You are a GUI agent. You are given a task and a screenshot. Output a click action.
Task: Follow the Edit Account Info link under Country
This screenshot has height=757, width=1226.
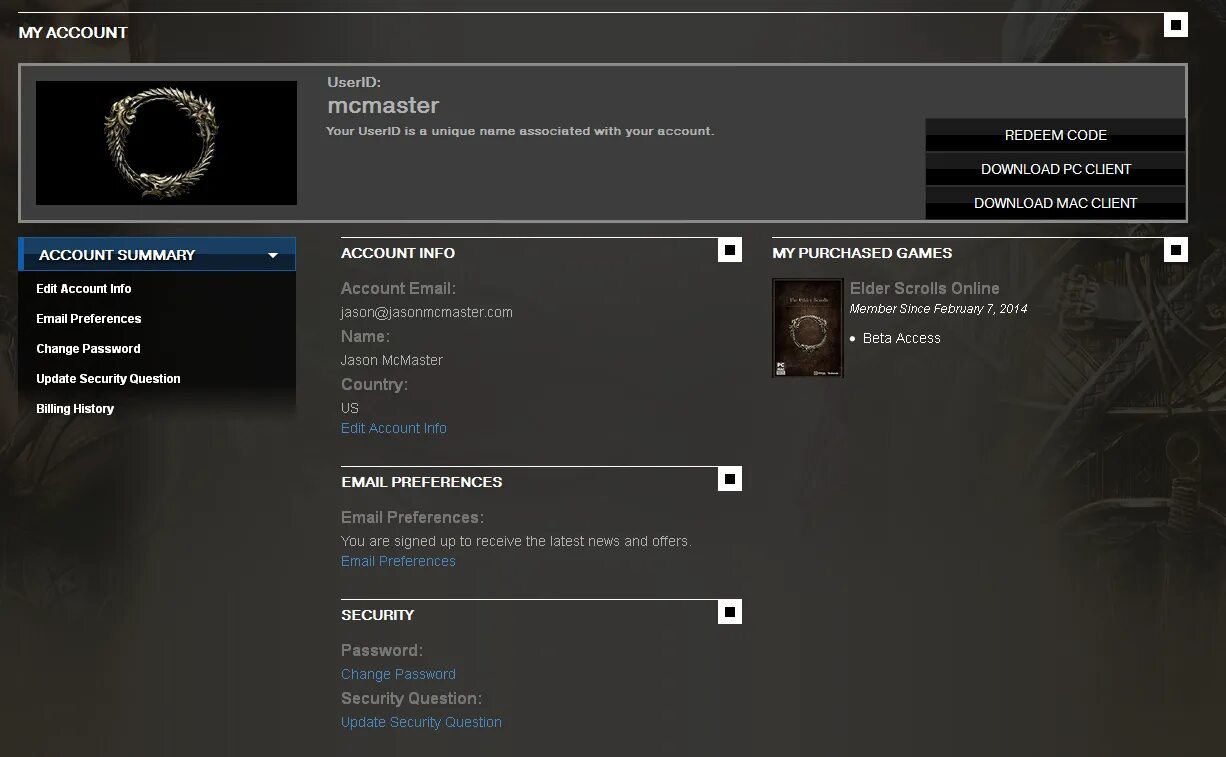(x=394, y=428)
